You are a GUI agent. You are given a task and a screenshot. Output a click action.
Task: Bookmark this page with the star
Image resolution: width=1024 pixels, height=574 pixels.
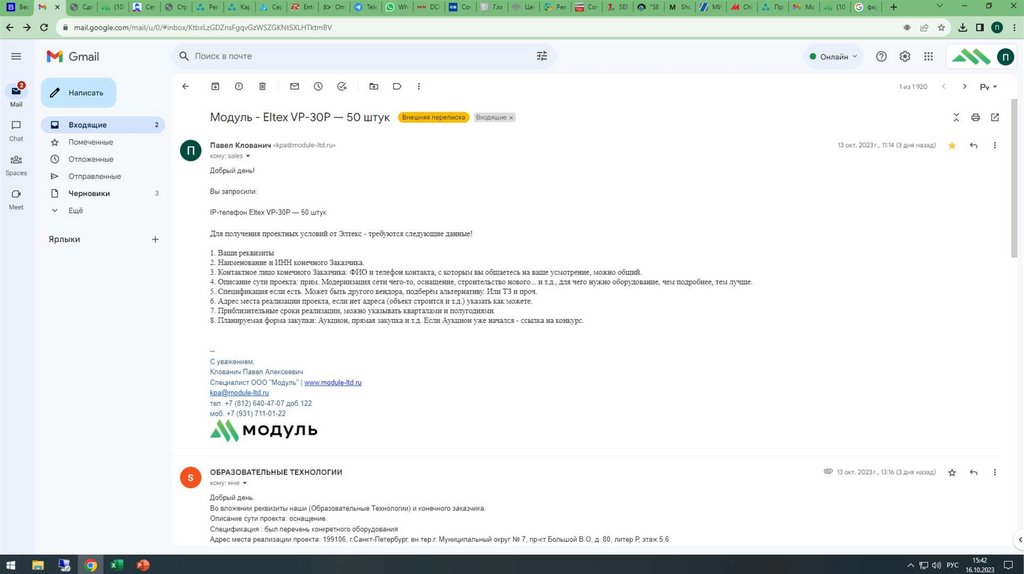pyautogui.click(x=941, y=27)
